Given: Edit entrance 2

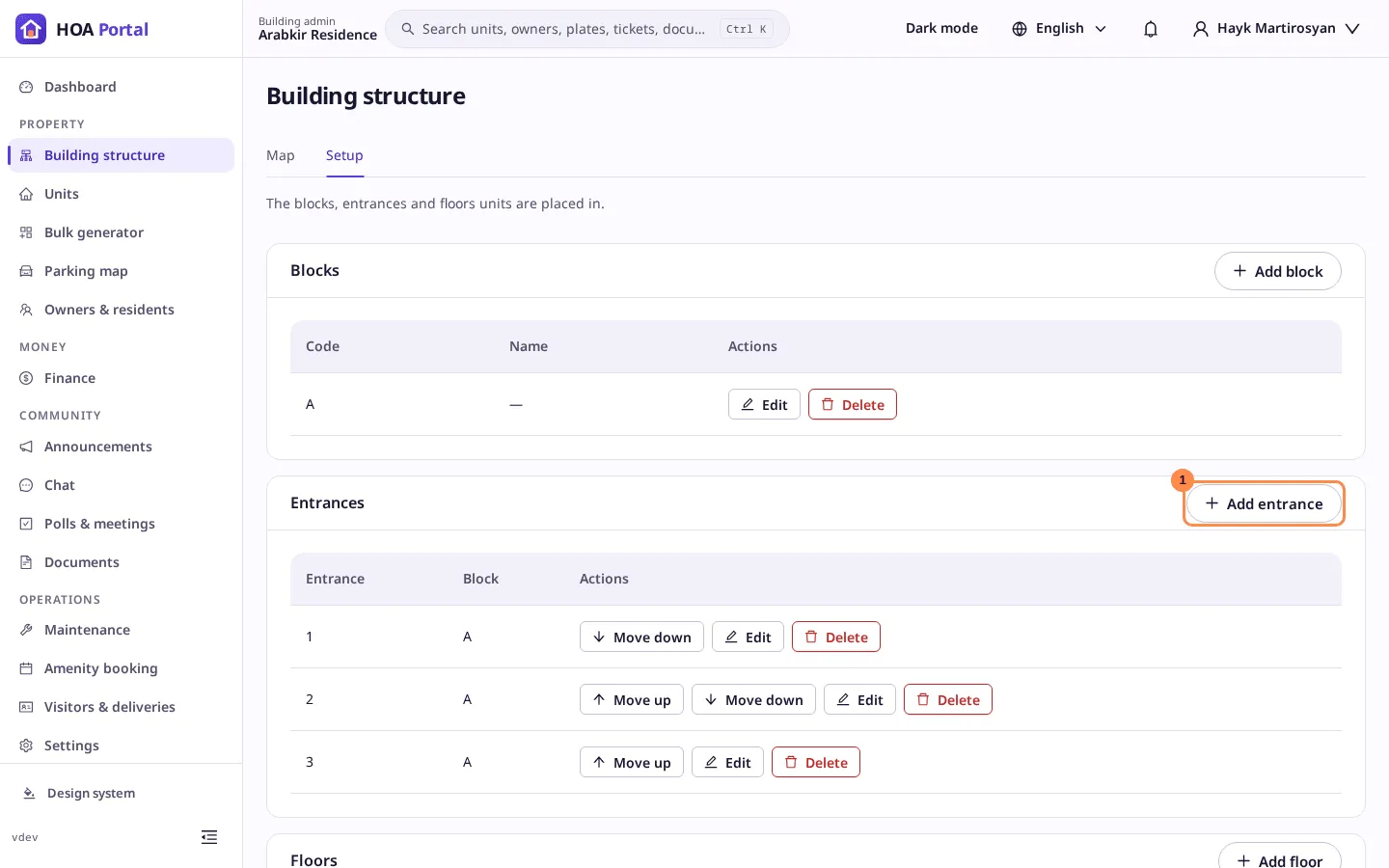Looking at the screenshot, I should tap(859, 699).
